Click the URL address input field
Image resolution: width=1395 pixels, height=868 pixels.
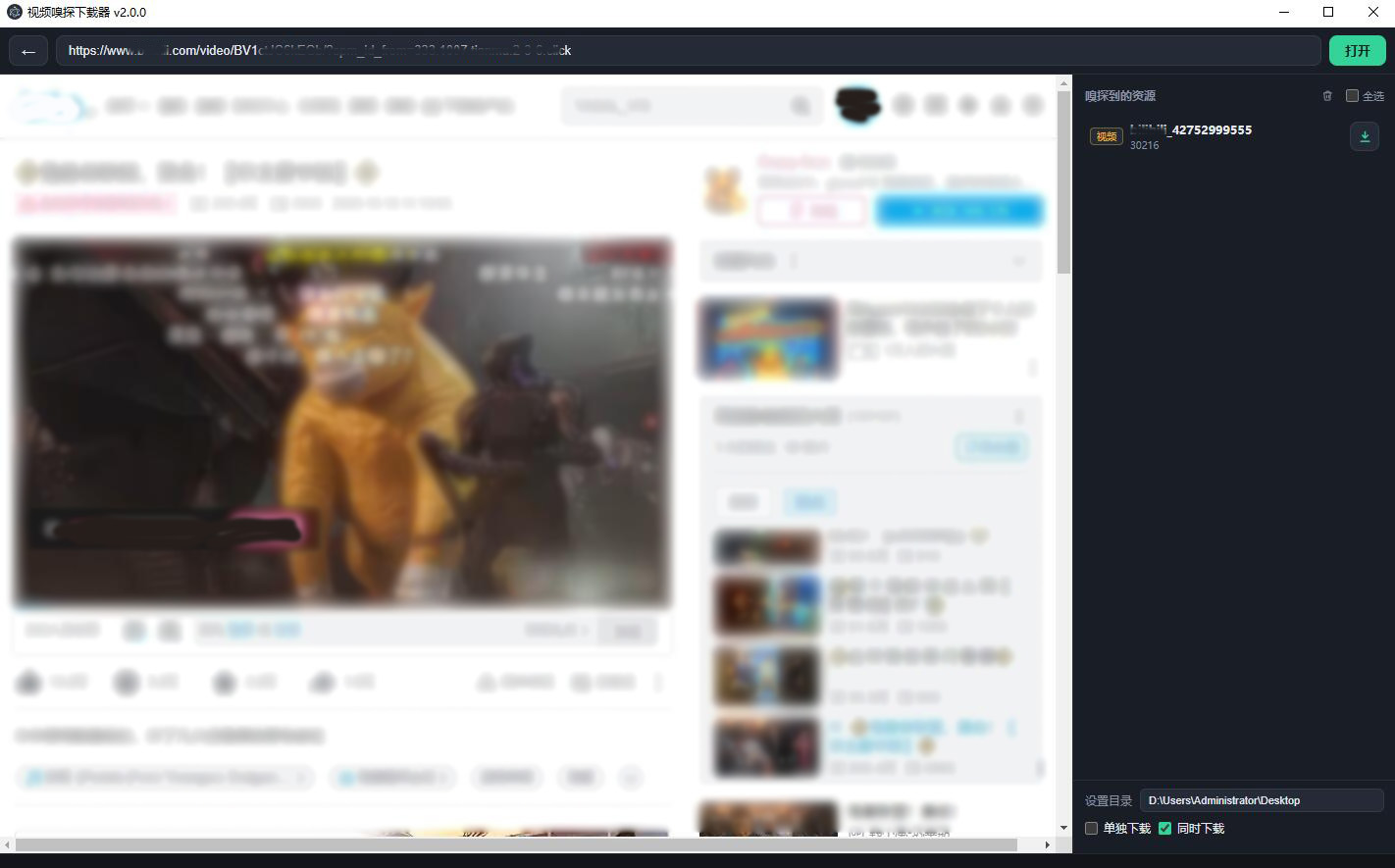[688, 51]
